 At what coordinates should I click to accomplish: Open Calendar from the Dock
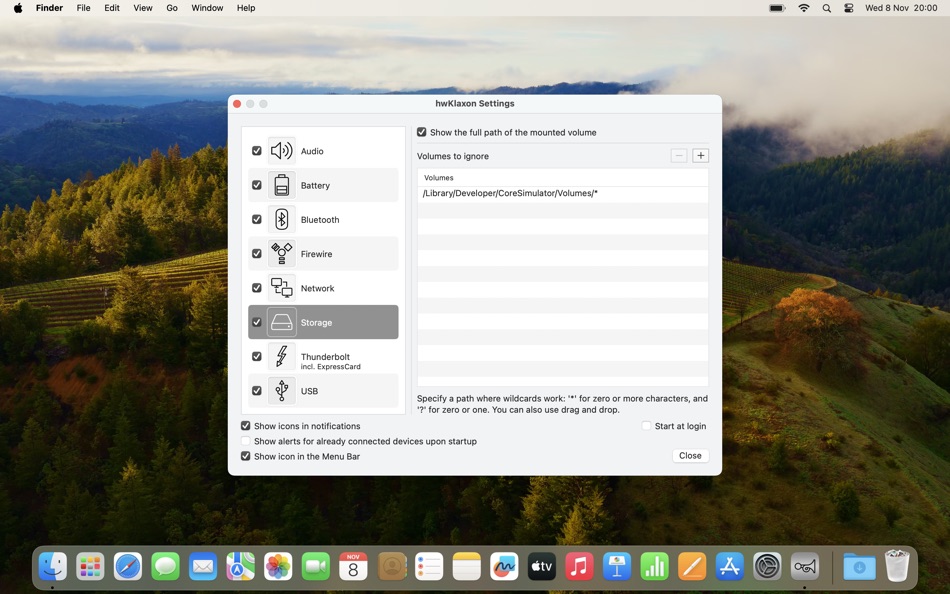353,567
